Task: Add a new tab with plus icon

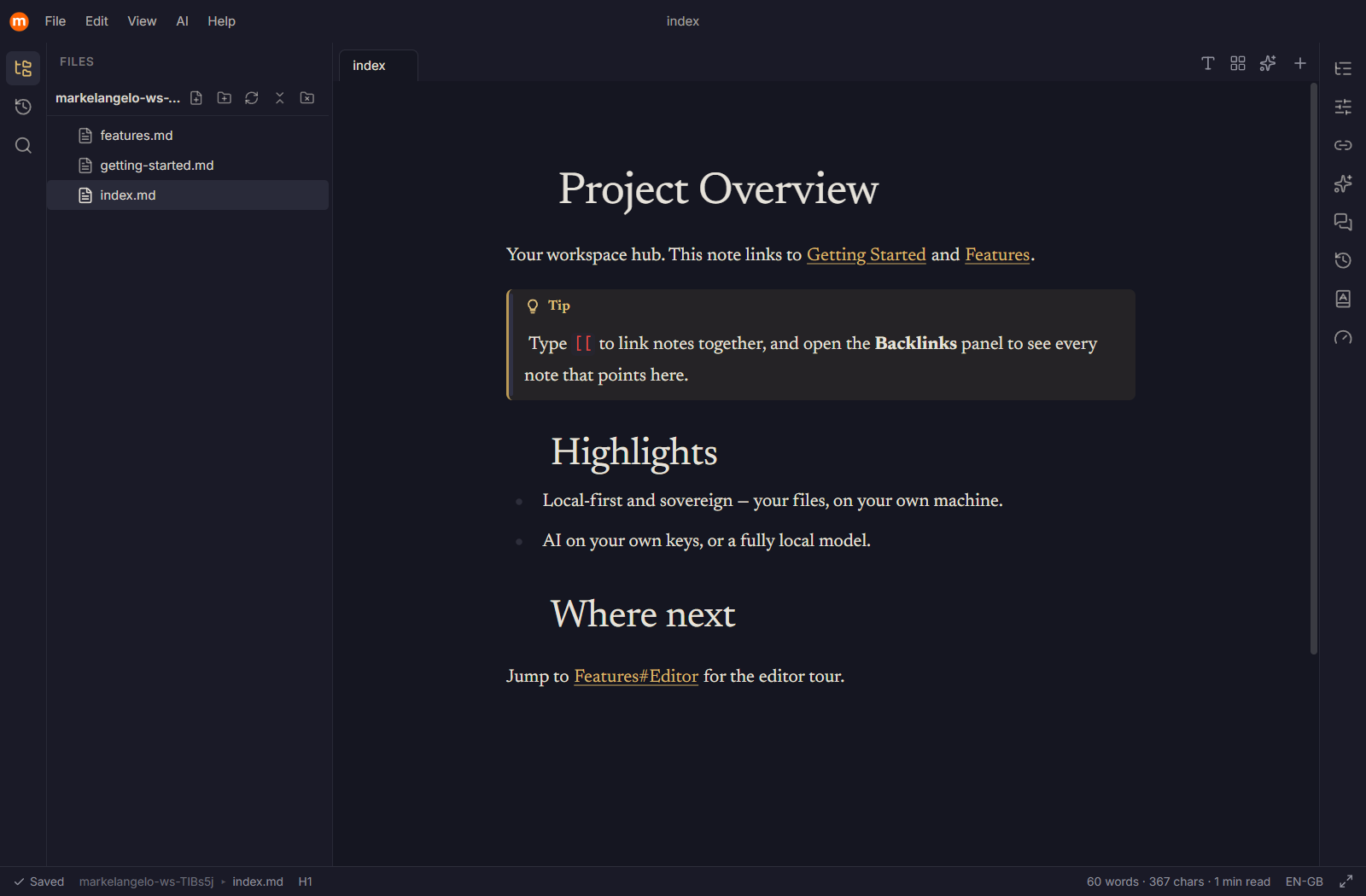Action: [1300, 63]
